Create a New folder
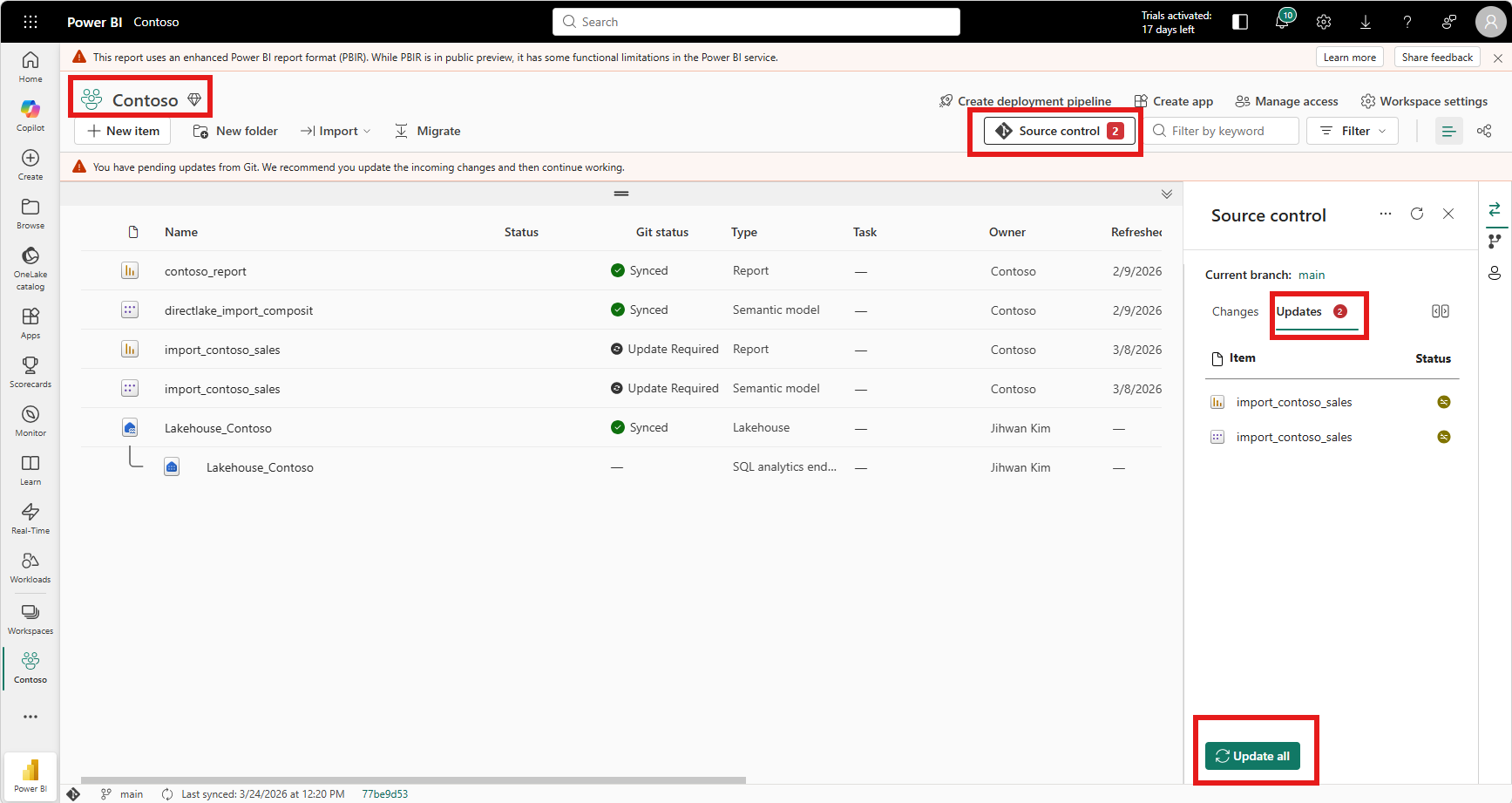 click(x=235, y=131)
